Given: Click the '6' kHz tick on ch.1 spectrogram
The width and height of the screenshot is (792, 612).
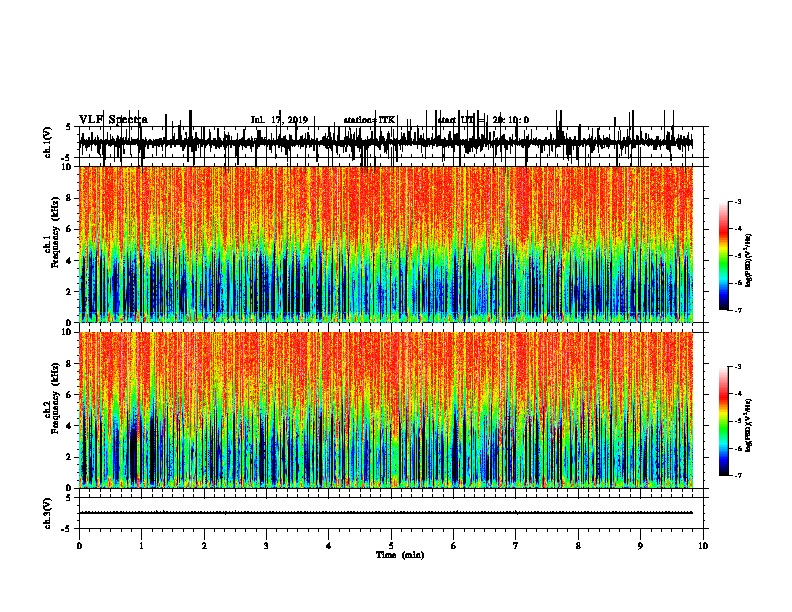Looking at the screenshot, I should pyautogui.click(x=70, y=229).
